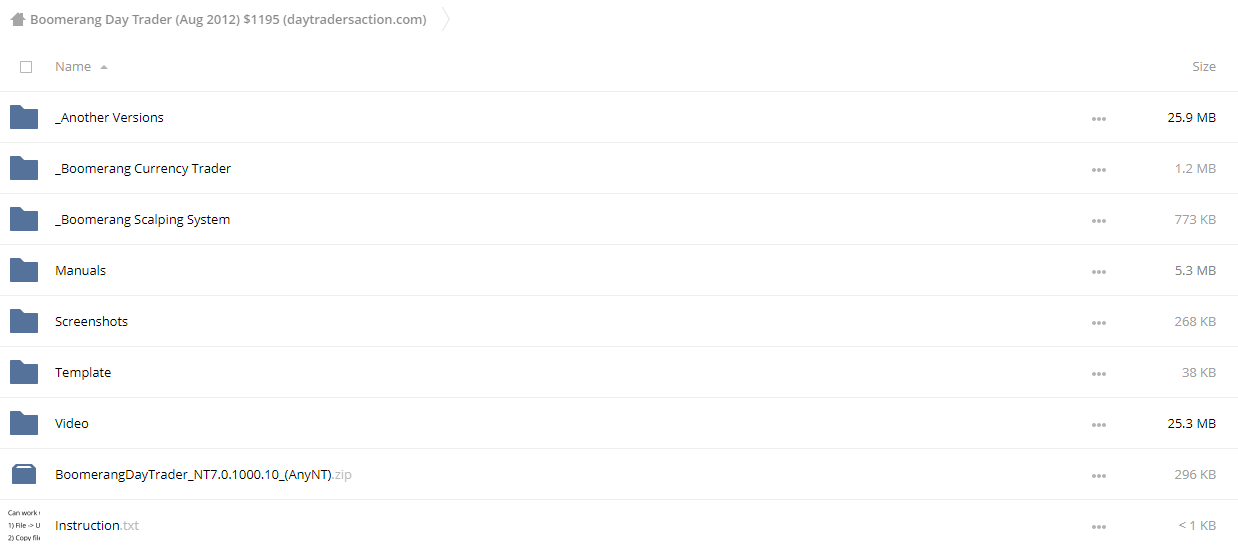Sort by Name column arrow

pyautogui.click(x=104, y=67)
